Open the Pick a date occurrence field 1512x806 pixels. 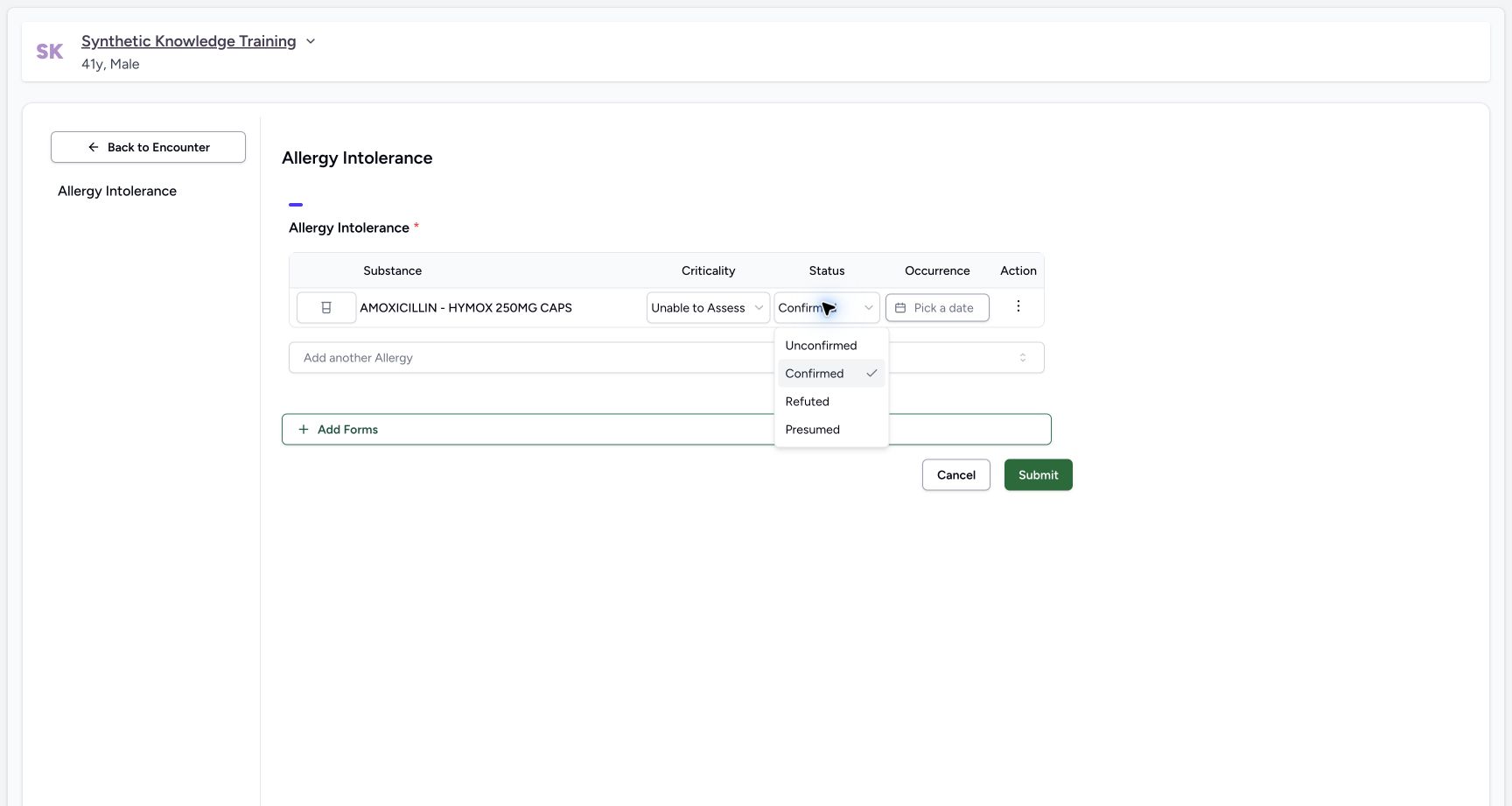(937, 308)
